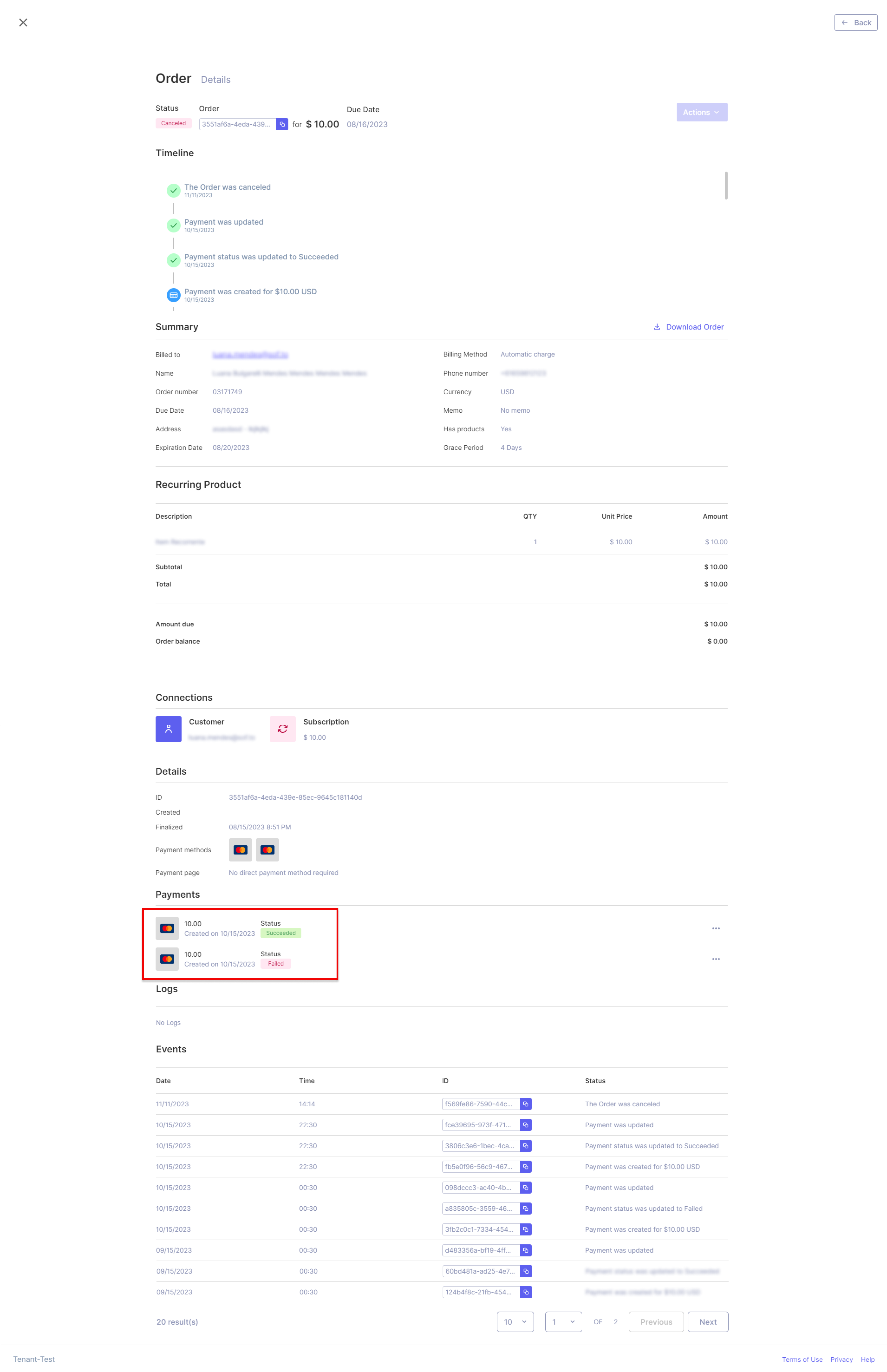Close the order details with the X icon

click(x=23, y=22)
